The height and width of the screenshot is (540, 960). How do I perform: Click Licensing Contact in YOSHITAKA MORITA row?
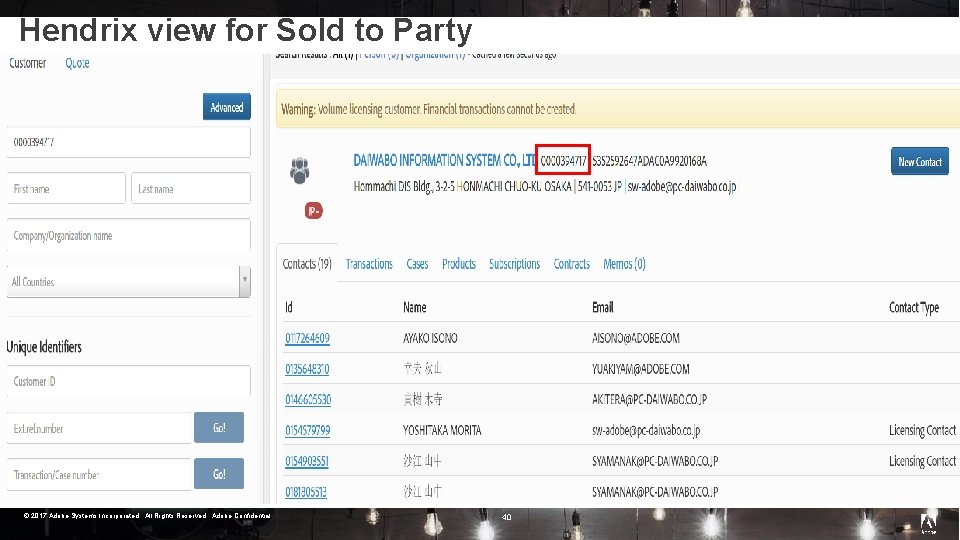[x=922, y=430]
